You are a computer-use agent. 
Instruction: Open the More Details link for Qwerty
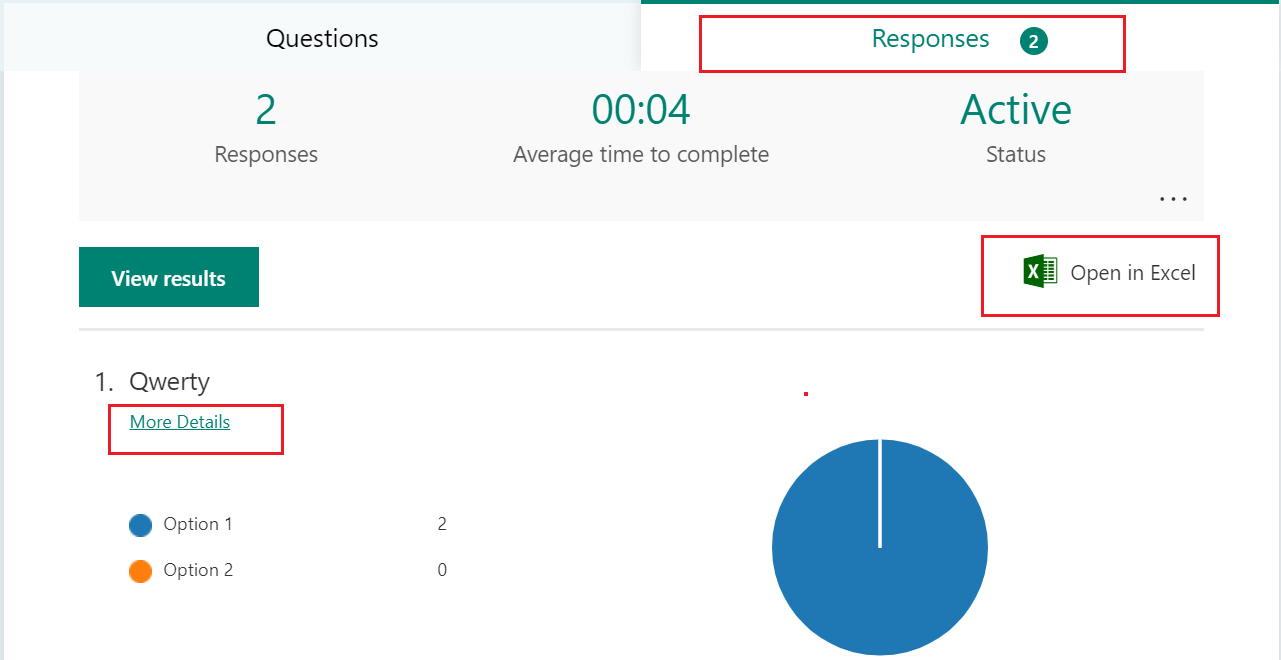coord(180,422)
